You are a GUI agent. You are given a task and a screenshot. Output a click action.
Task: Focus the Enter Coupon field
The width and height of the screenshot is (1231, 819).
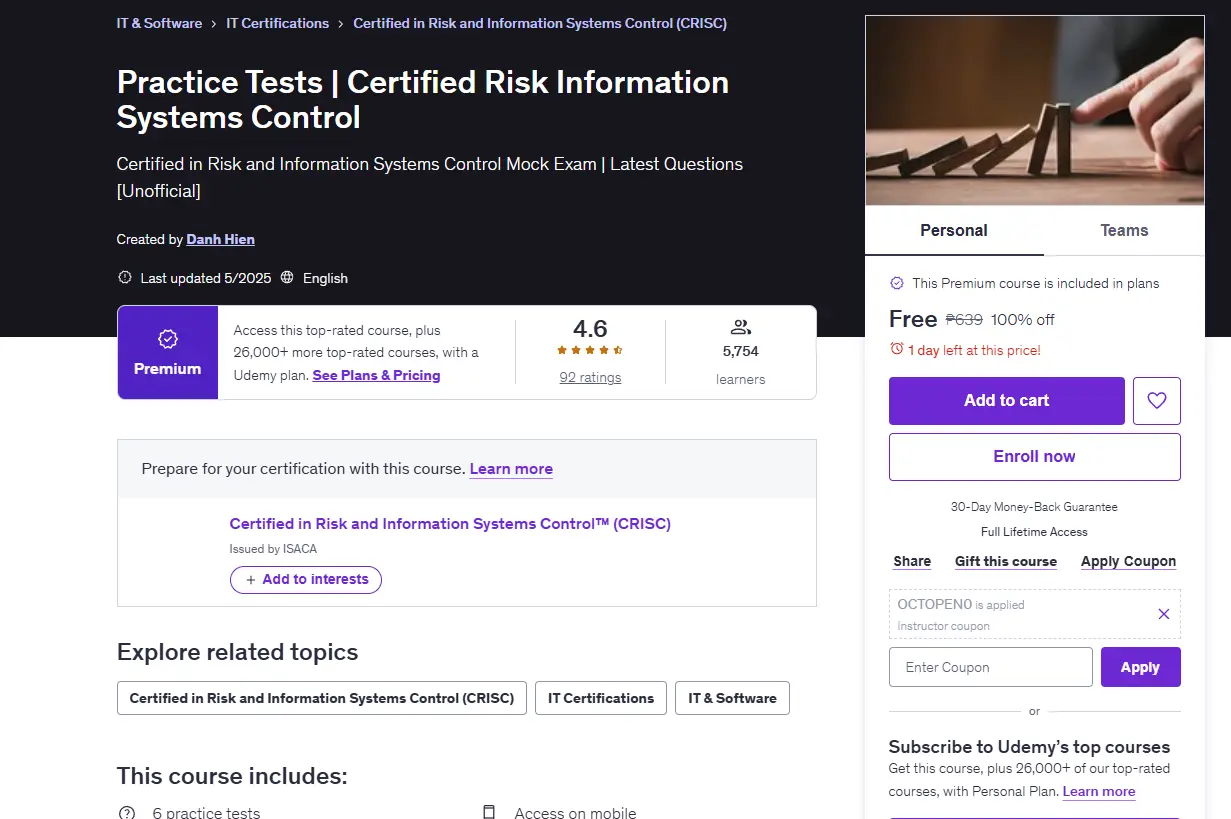[991, 667]
